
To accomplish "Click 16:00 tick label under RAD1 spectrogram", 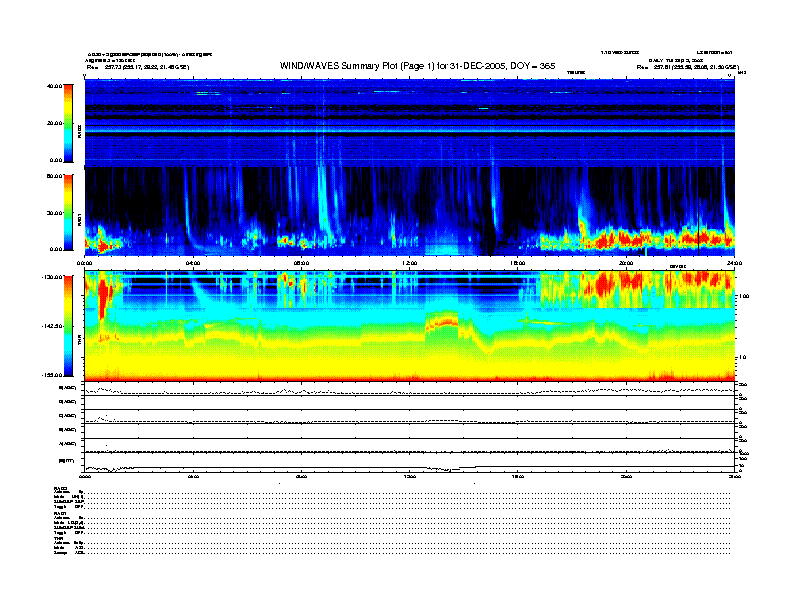I will pyautogui.click(x=518, y=263).
